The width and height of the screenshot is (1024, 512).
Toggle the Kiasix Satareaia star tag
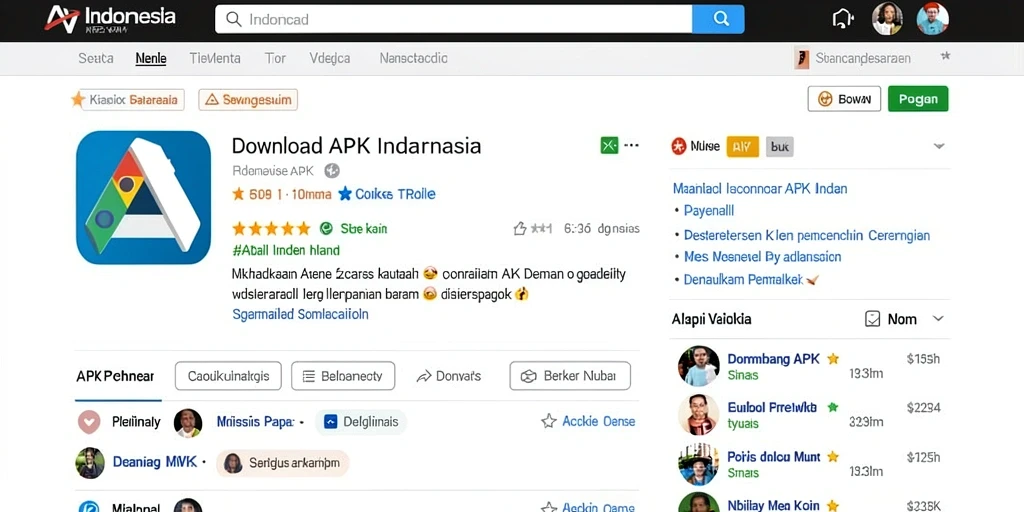(x=127, y=100)
